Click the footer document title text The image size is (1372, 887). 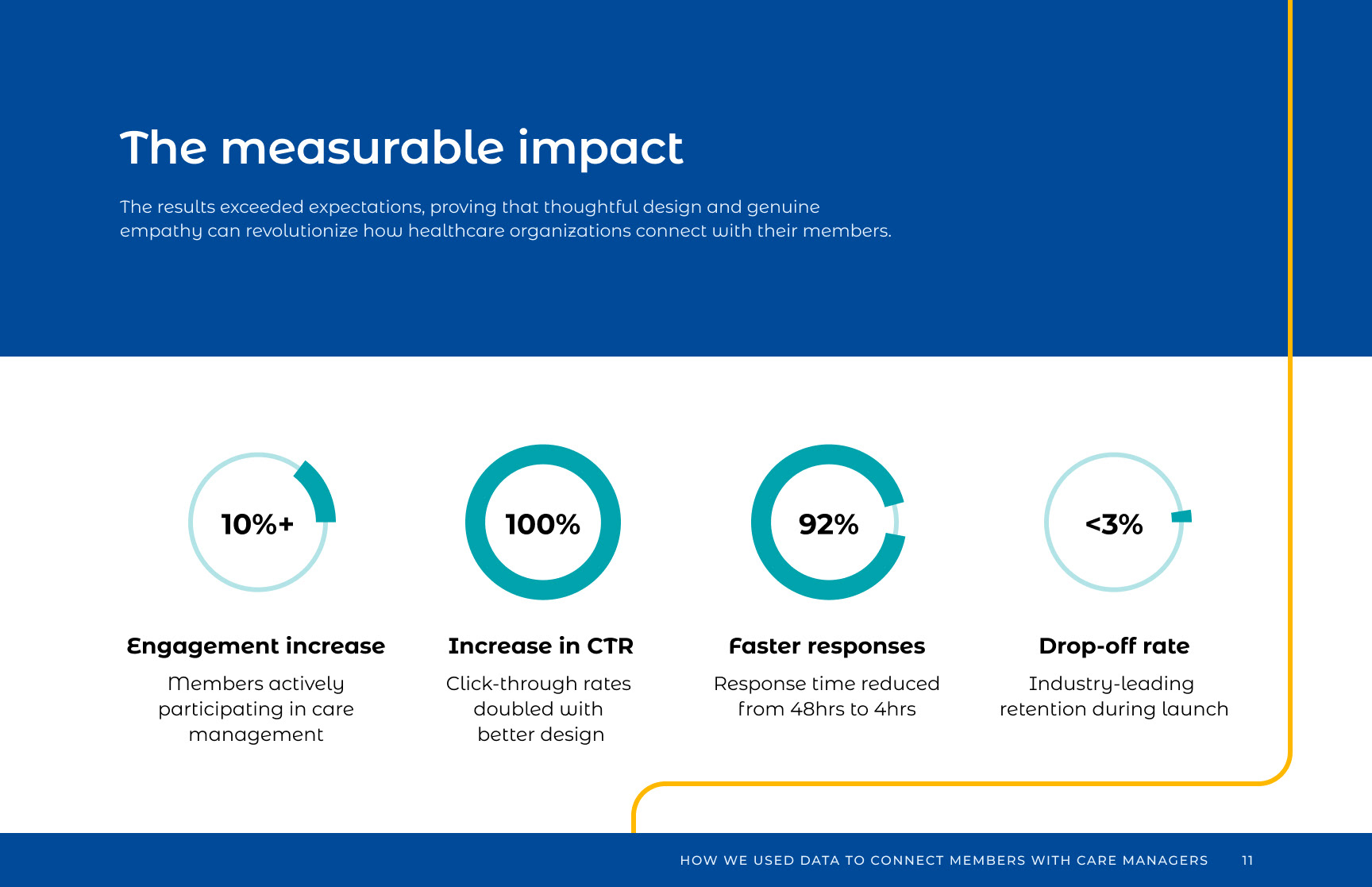[x=943, y=860]
